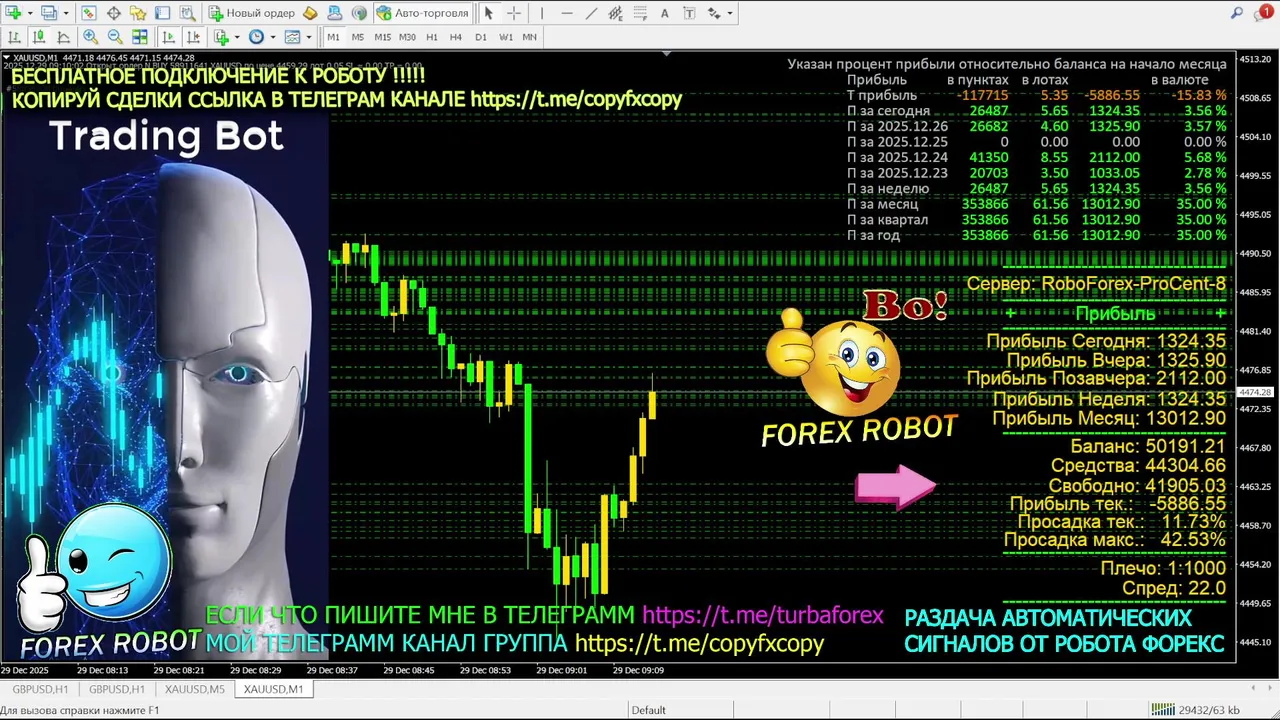Select the text A tool

point(665,13)
